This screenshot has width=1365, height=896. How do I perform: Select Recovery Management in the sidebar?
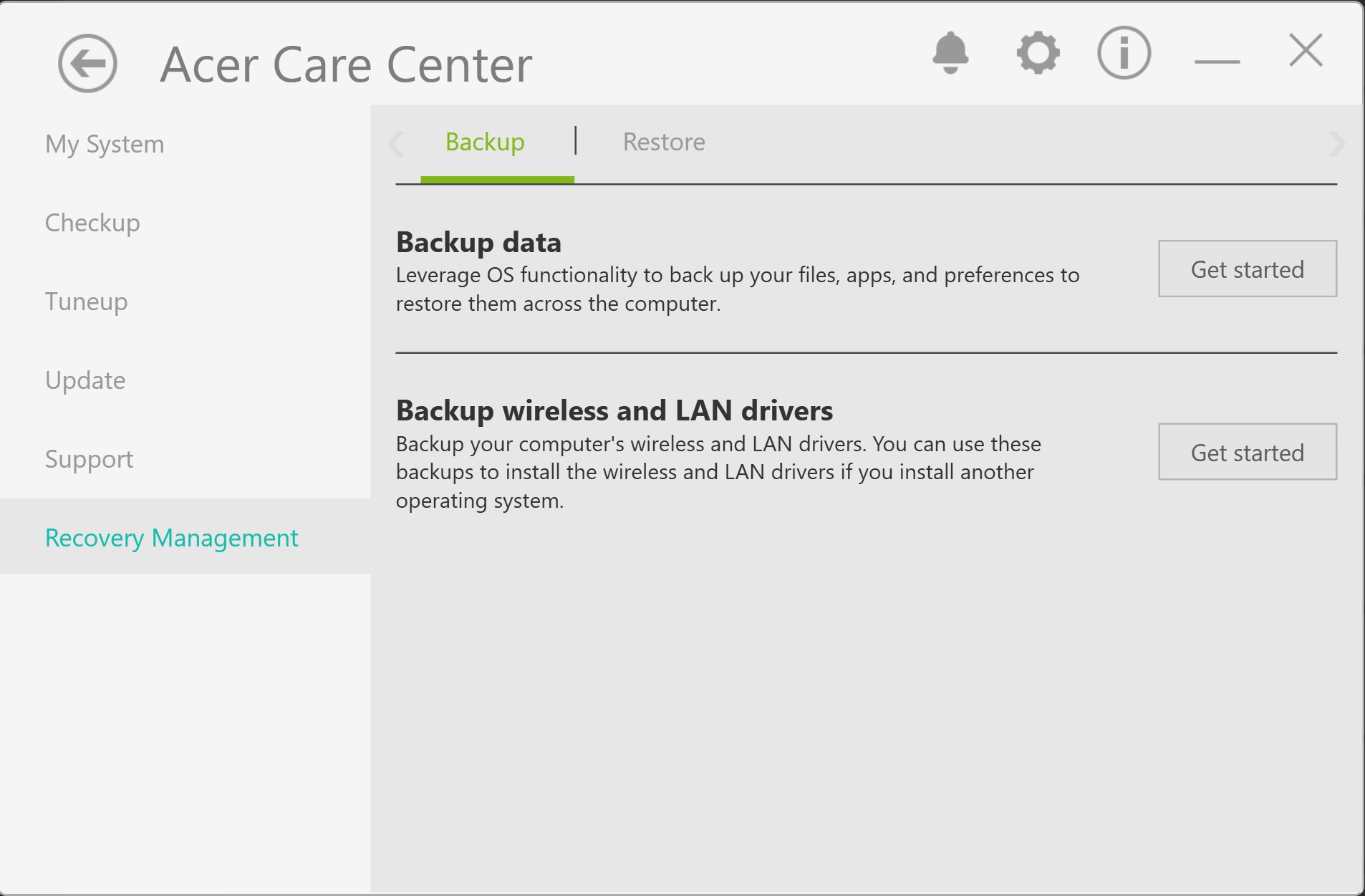pos(171,538)
